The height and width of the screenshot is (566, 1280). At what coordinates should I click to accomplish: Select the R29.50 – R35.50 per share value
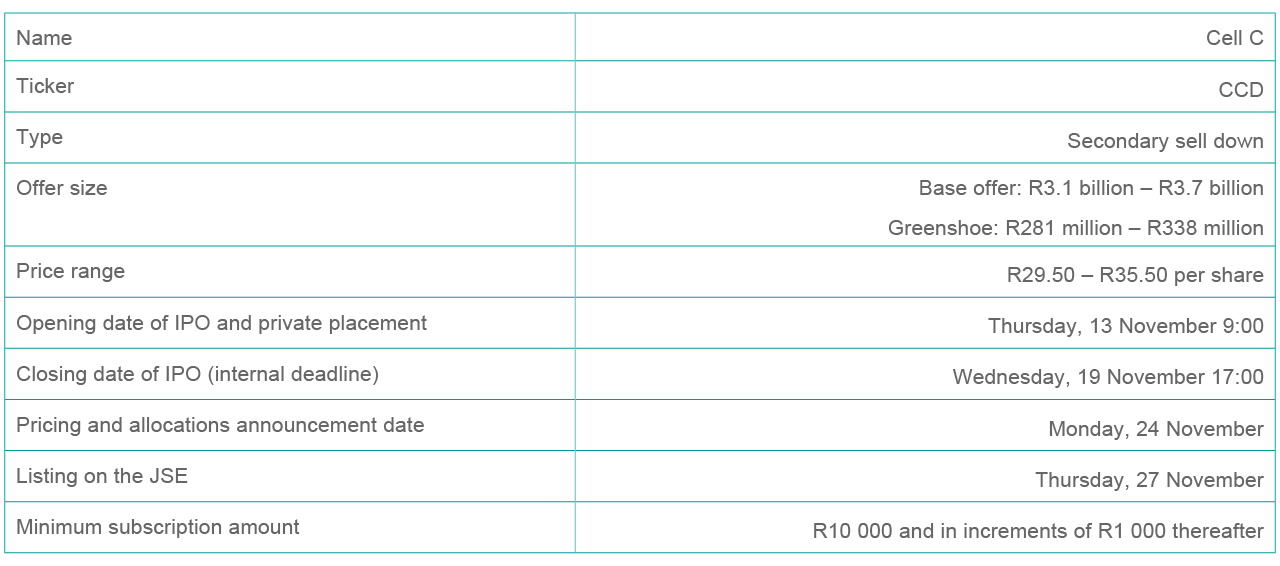tap(1135, 275)
